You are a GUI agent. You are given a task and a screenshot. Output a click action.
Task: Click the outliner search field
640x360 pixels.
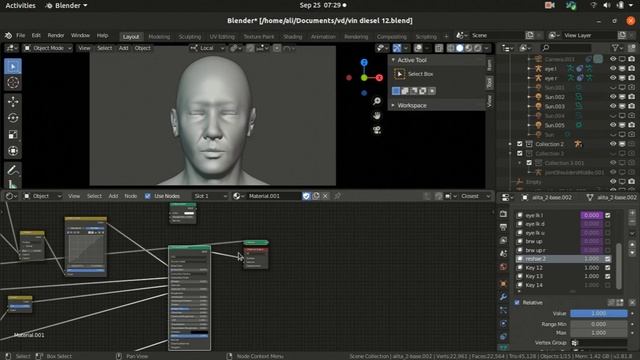[x=566, y=48]
